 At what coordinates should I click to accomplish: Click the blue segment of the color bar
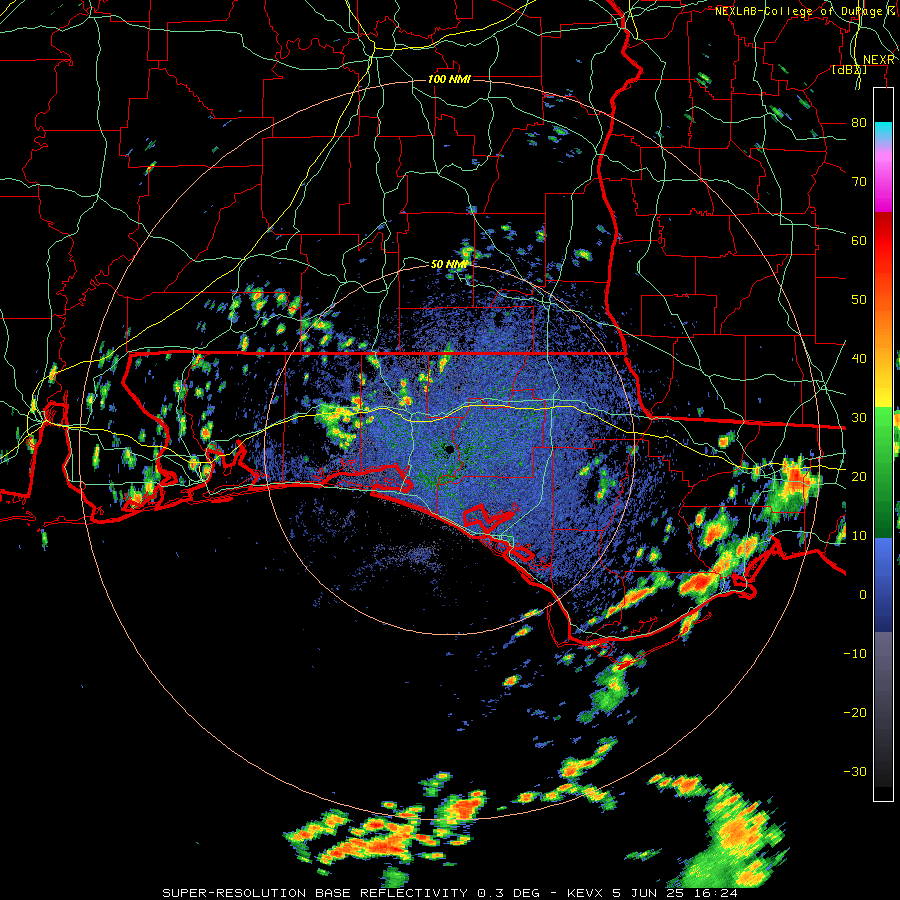pos(883,584)
